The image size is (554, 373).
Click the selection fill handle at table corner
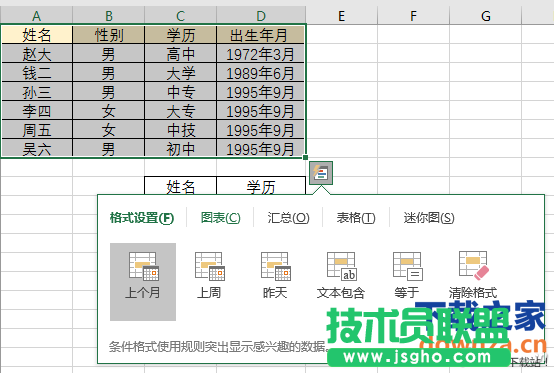click(x=306, y=158)
